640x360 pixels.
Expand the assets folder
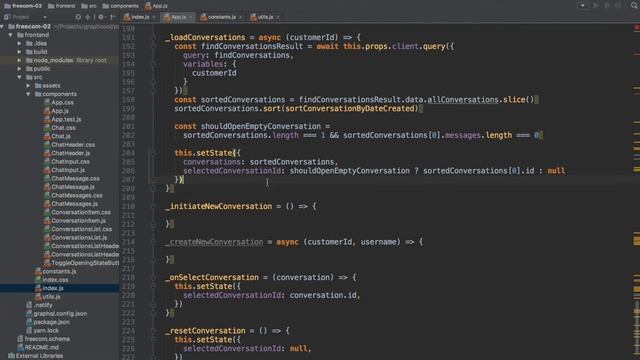28,86
